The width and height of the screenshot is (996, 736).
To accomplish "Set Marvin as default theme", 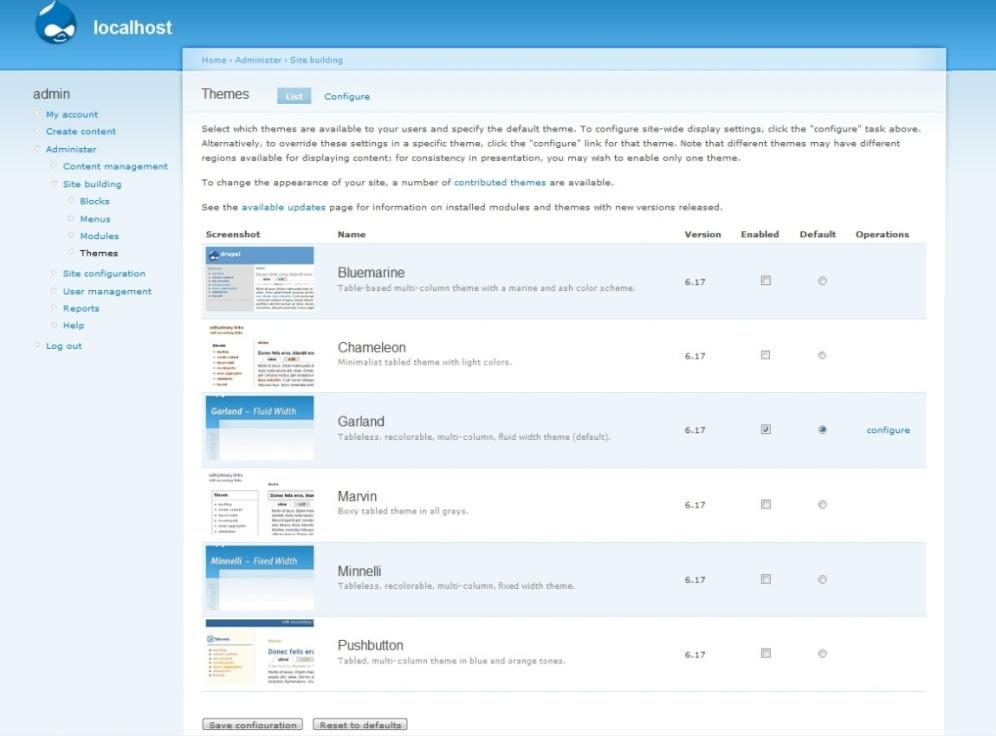I will (x=822, y=504).
